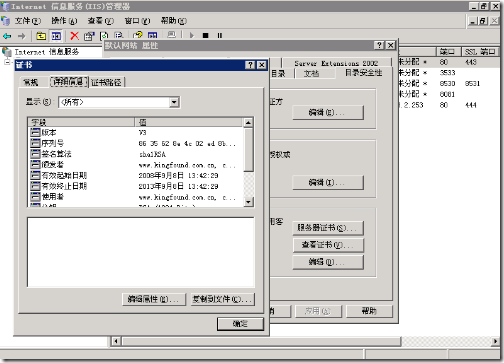Screen dimensions: 504x363
Task: Click the 编辑(D) secure communications button
Action: click(x=328, y=262)
